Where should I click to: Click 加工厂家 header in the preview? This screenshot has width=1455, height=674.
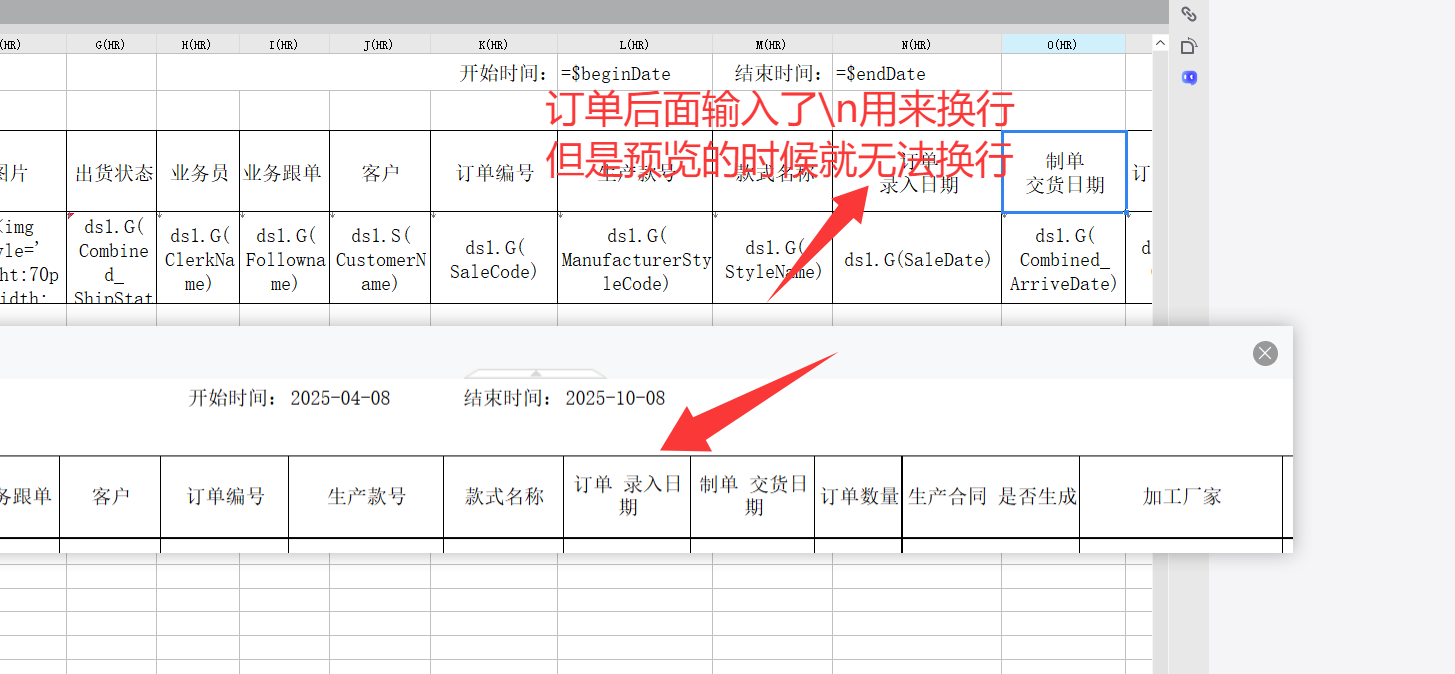coord(1181,496)
